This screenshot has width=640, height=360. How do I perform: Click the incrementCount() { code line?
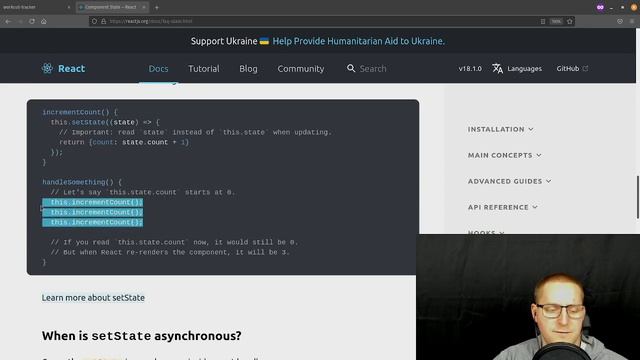(x=80, y=112)
